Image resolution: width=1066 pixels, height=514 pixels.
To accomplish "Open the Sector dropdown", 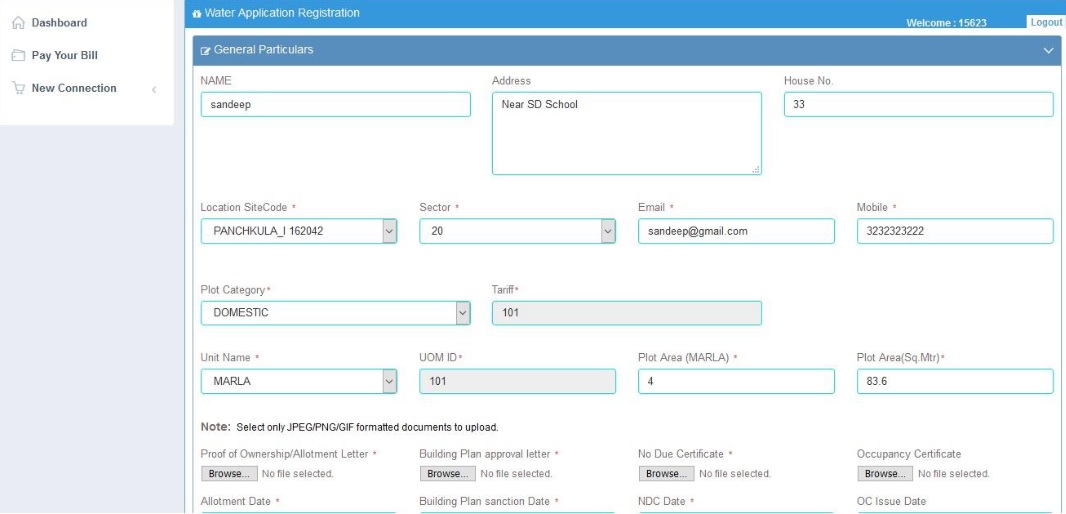I will [517, 231].
